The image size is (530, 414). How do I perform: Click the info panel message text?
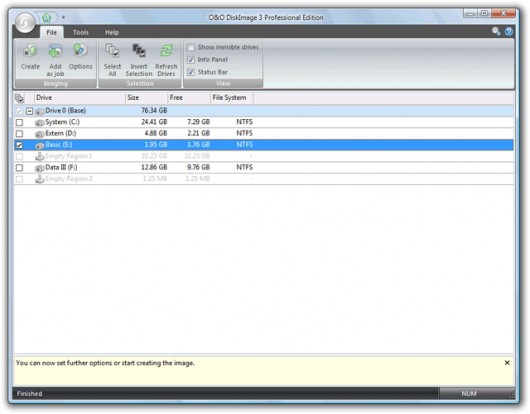pyautogui.click(x=105, y=363)
